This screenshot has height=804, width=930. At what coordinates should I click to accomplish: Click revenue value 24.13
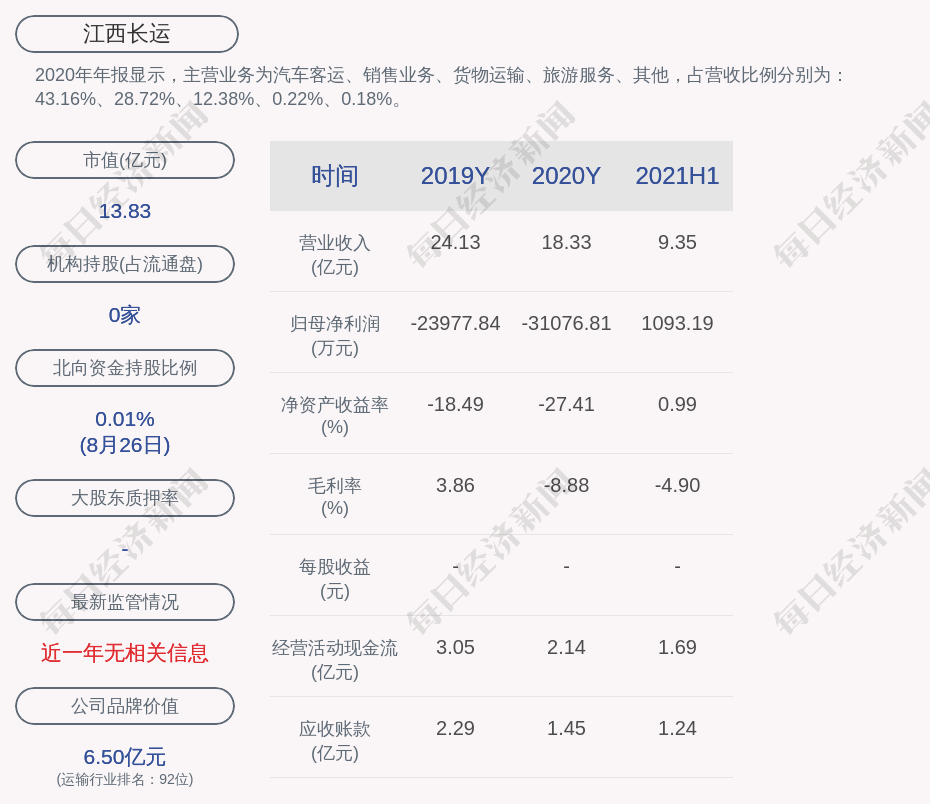click(x=456, y=243)
